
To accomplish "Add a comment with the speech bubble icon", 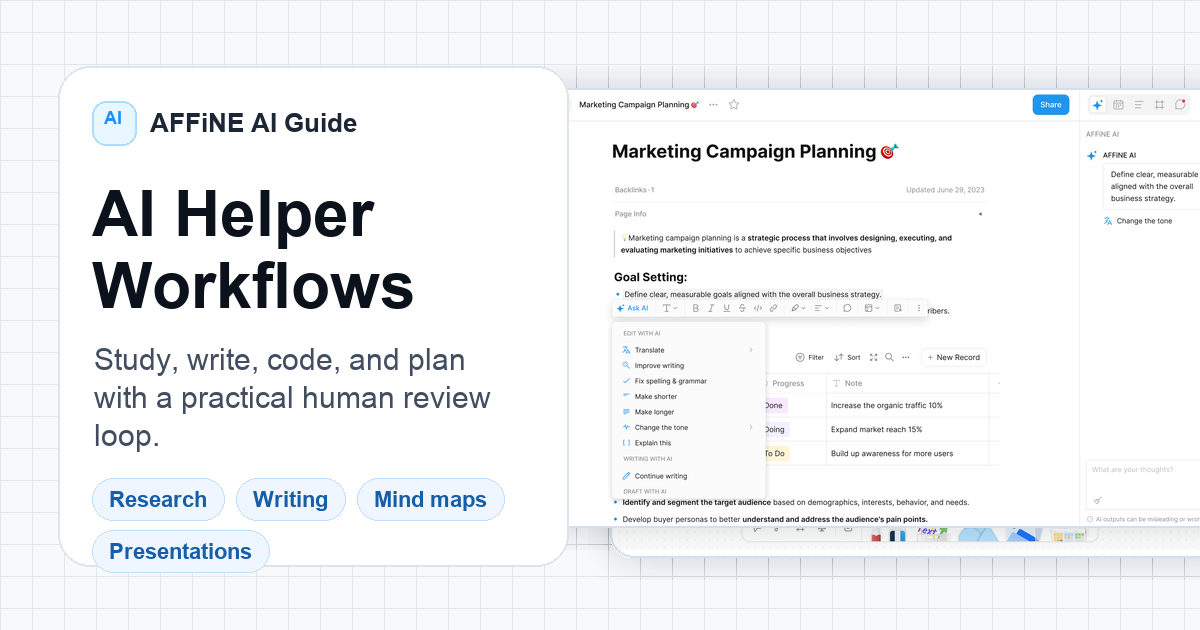I will pyautogui.click(x=847, y=308).
